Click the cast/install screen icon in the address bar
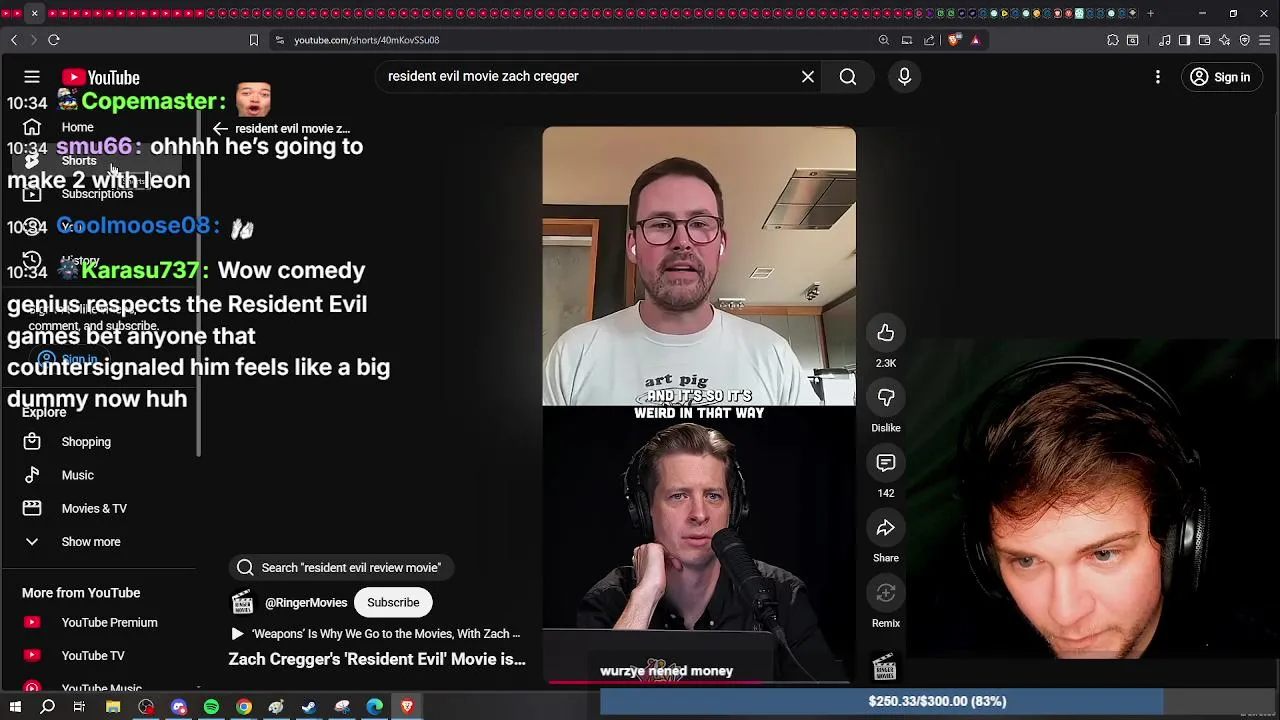Screen dimensions: 1280x720 click(x=907, y=40)
